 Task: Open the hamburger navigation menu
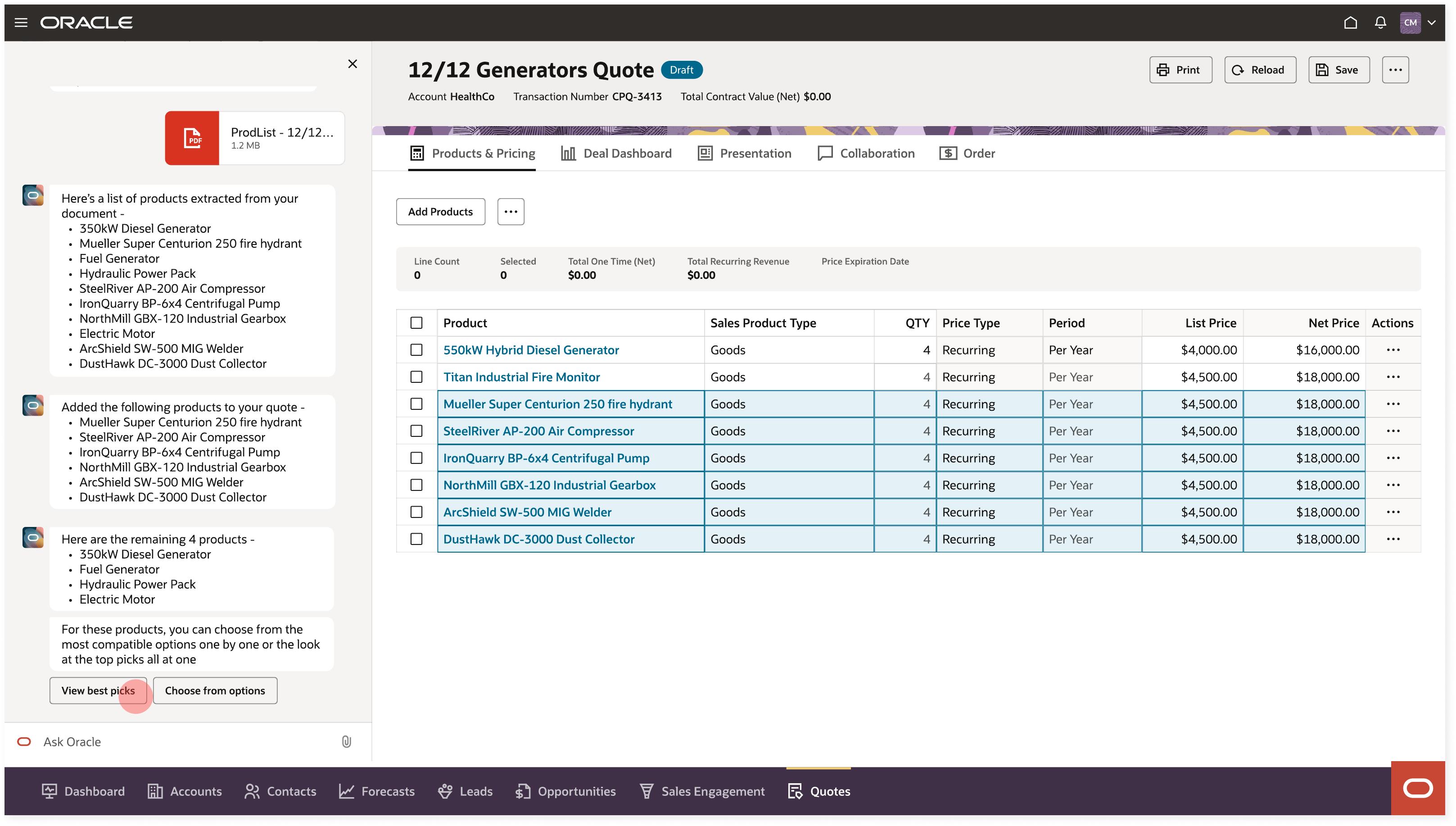click(21, 23)
